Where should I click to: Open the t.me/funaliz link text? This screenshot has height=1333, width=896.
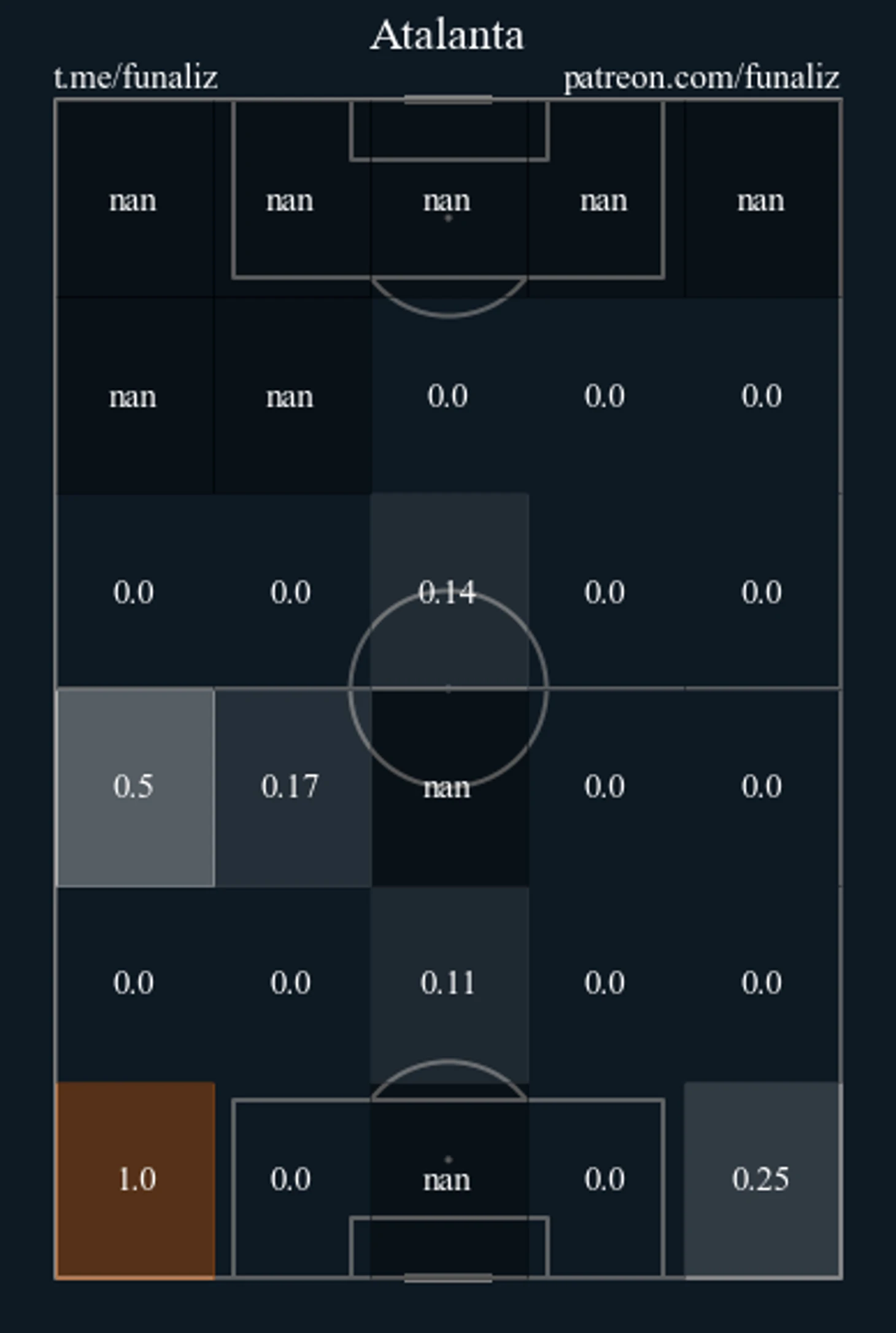(136, 78)
